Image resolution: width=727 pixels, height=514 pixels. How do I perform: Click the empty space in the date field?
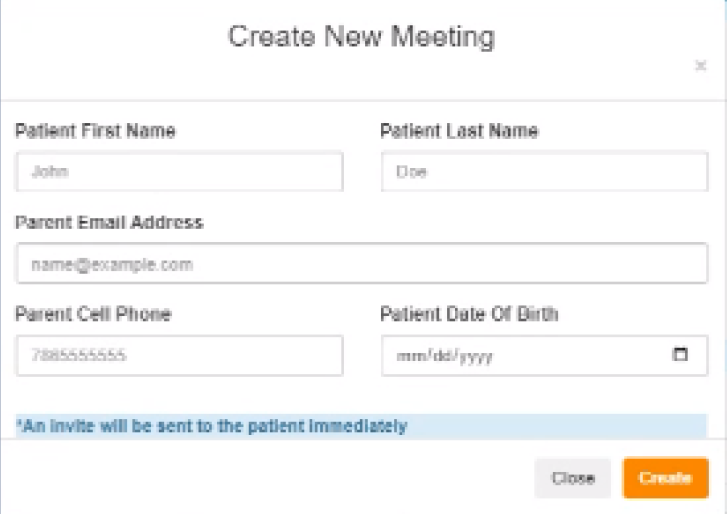coord(580,356)
